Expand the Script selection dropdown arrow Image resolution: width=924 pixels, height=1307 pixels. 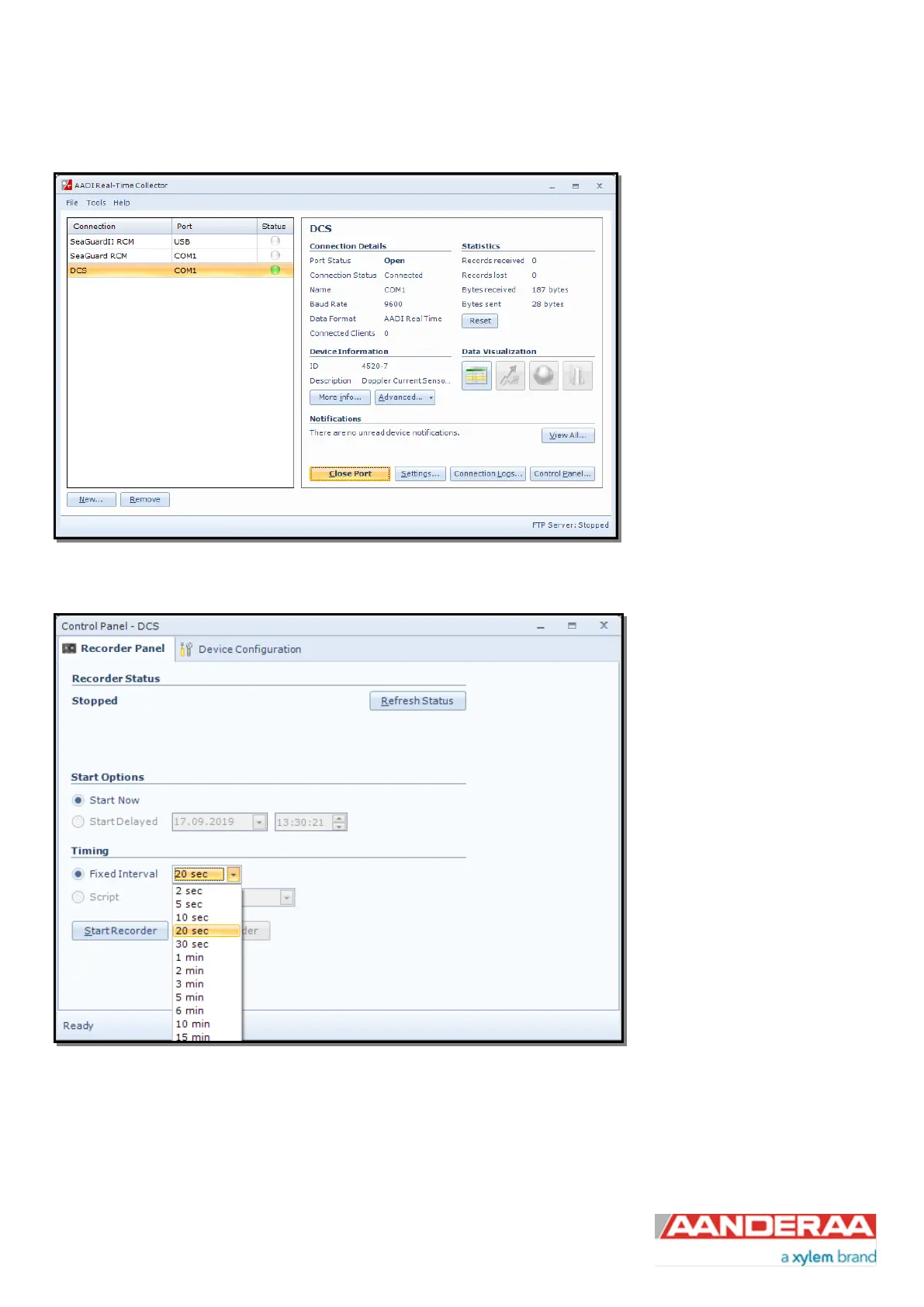click(x=287, y=898)
